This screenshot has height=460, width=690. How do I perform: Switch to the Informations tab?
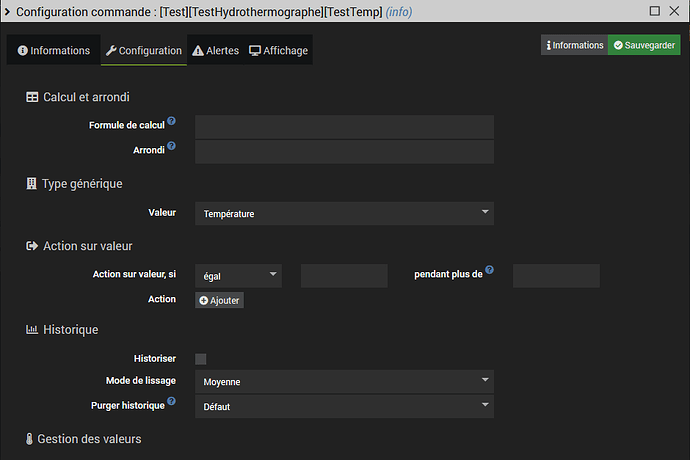click(x=54, y=50)
